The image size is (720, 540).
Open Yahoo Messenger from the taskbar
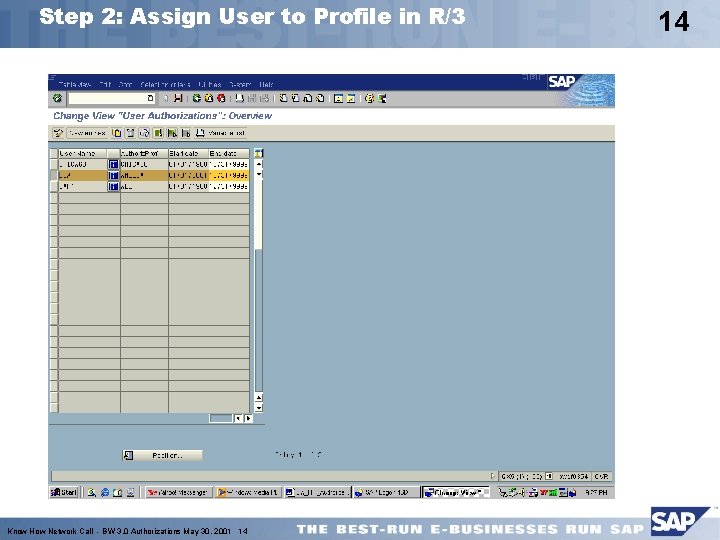[178, 493]
